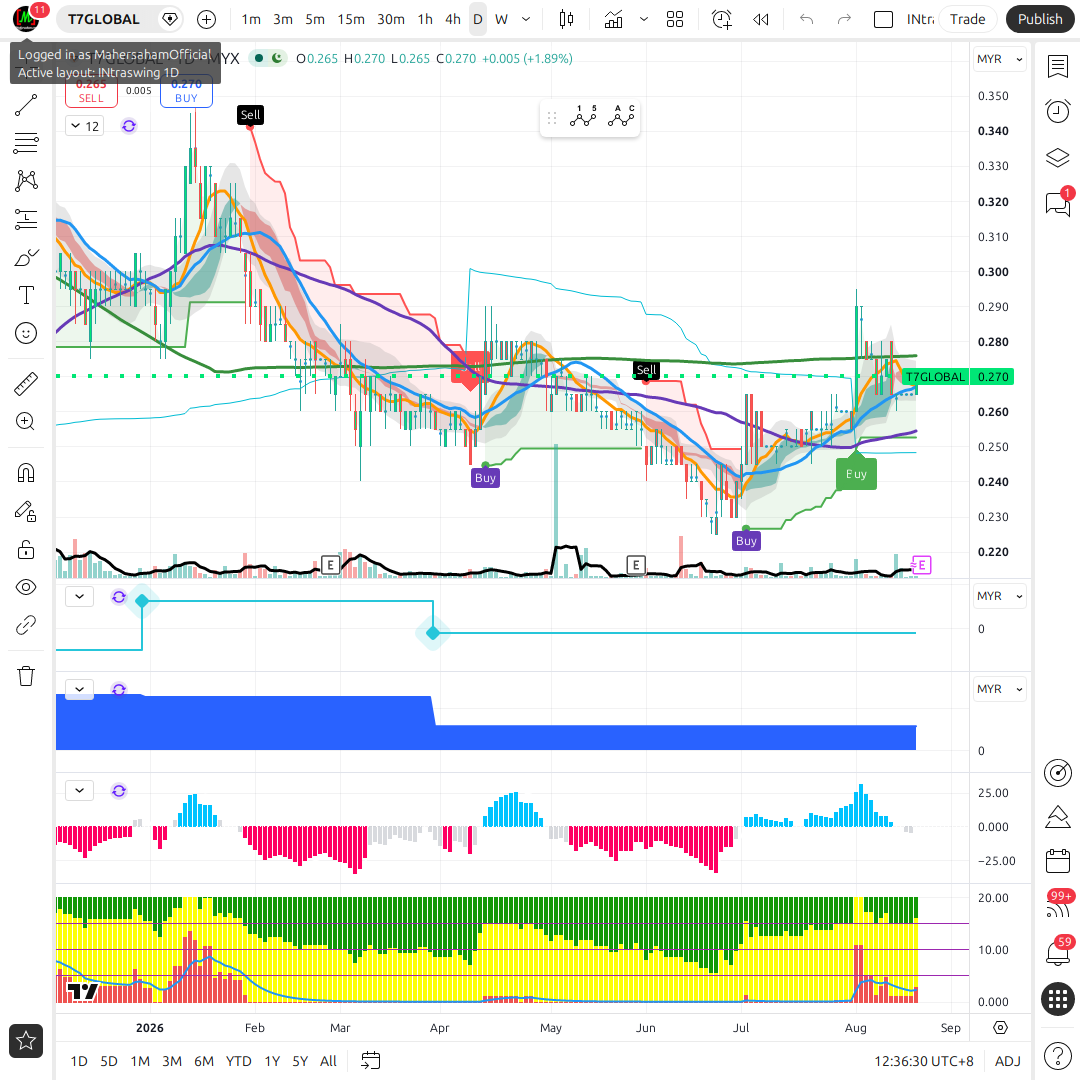
Task: Show All data range
Action: (328, 1061)
